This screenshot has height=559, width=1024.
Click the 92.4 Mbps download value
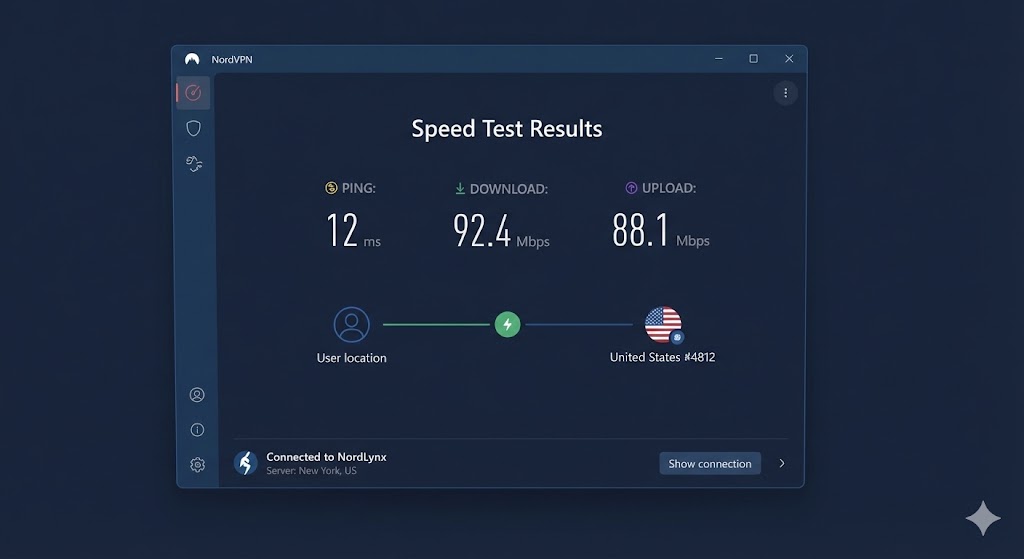501,231
